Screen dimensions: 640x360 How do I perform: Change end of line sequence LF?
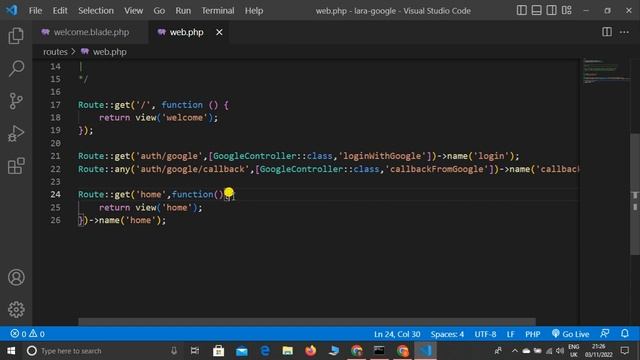point(510,334)
